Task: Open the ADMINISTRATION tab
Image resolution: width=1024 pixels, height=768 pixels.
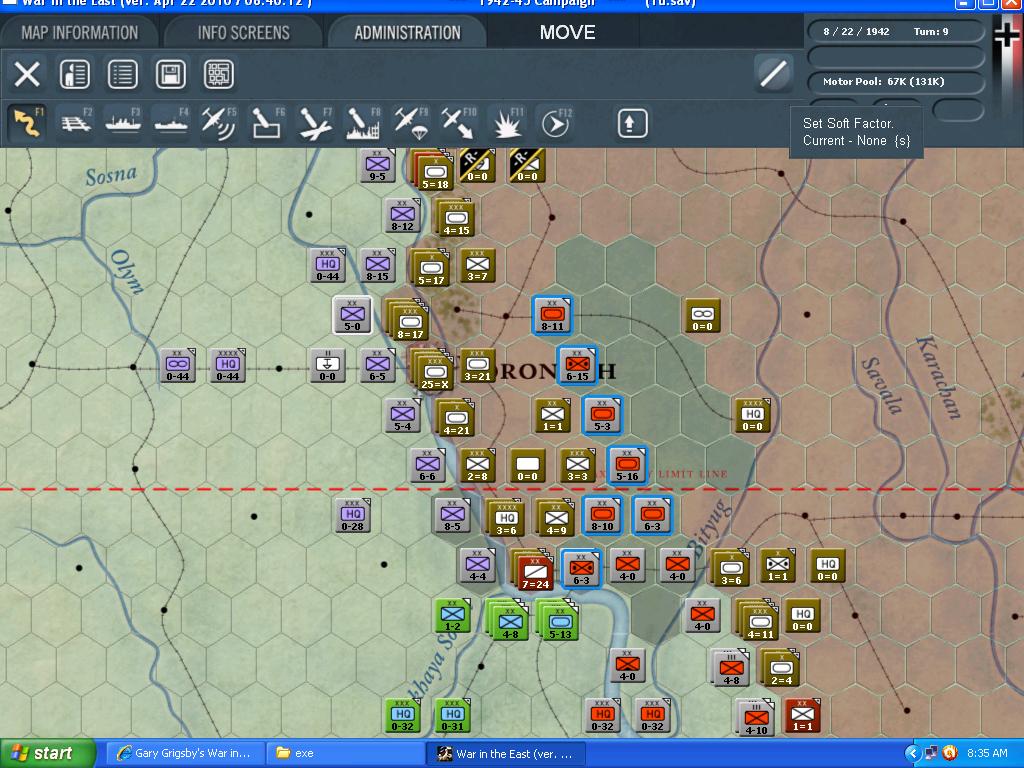Action: 408,33
